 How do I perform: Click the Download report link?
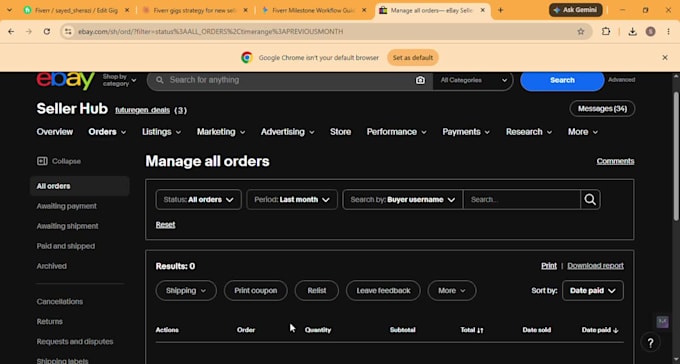point(595,266)
